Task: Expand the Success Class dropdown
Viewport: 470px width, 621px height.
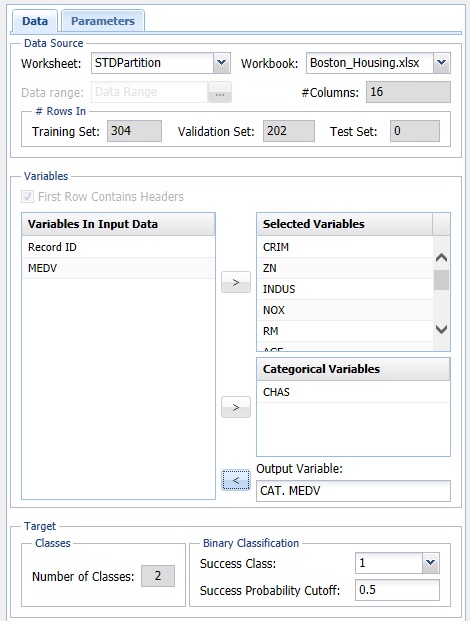Action: point(430,563)
